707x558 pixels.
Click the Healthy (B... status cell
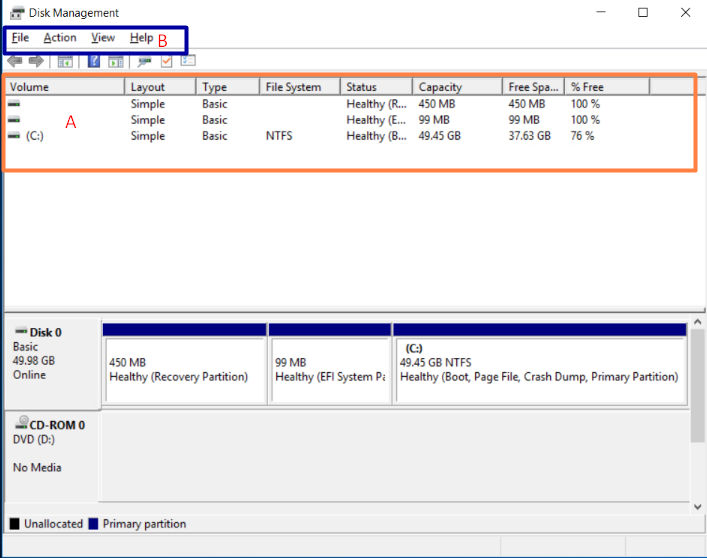(x=376, y=136)
